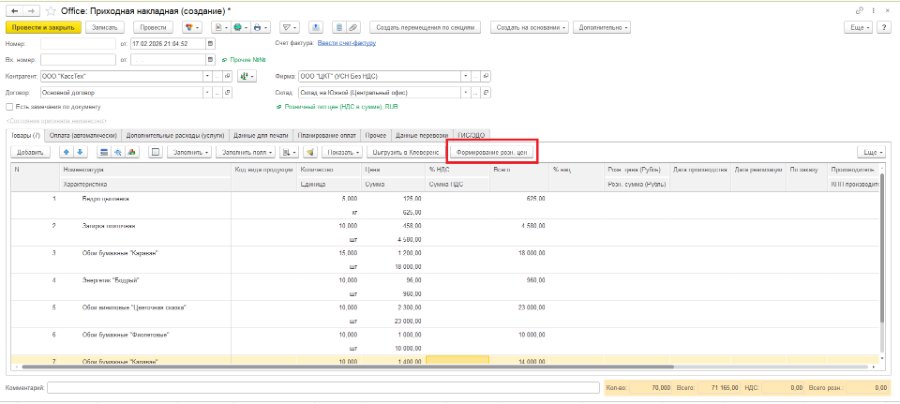Open "Данные для печати" tab
The height and width of the screenshot is (404, 900).
click(x=261, y=135)
